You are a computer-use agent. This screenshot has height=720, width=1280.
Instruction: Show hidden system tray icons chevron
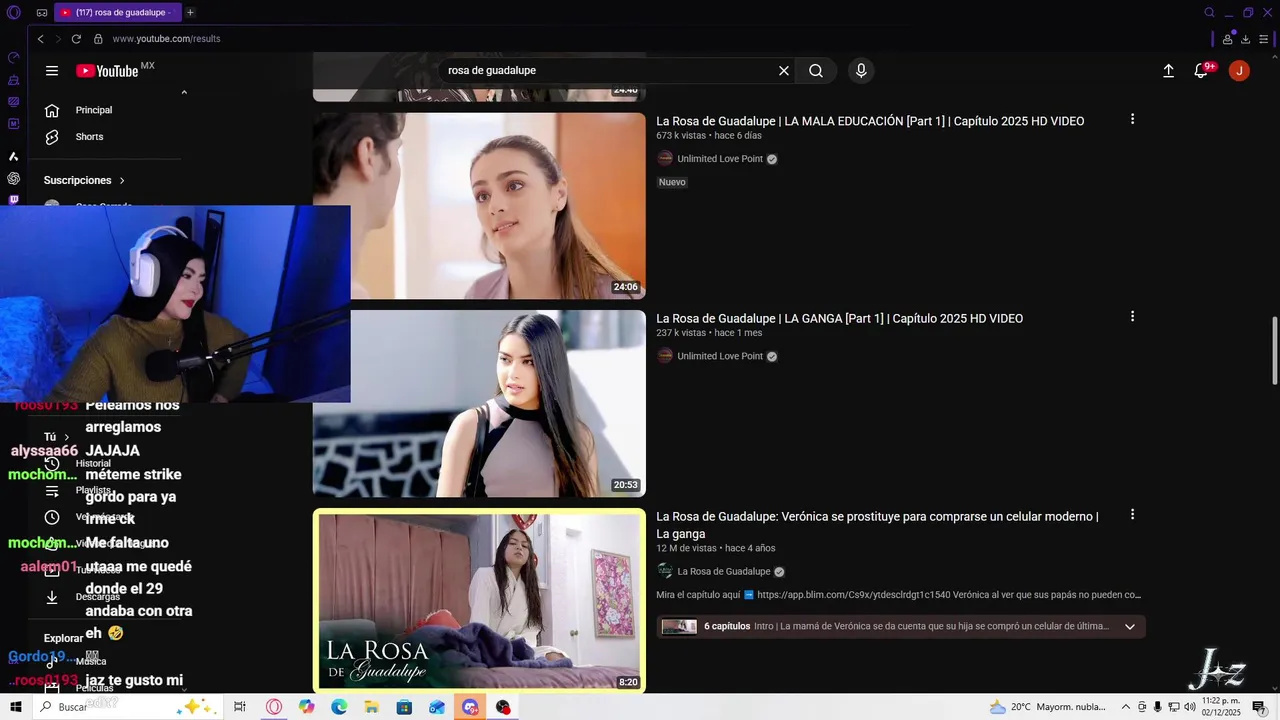pos(1125,707)
